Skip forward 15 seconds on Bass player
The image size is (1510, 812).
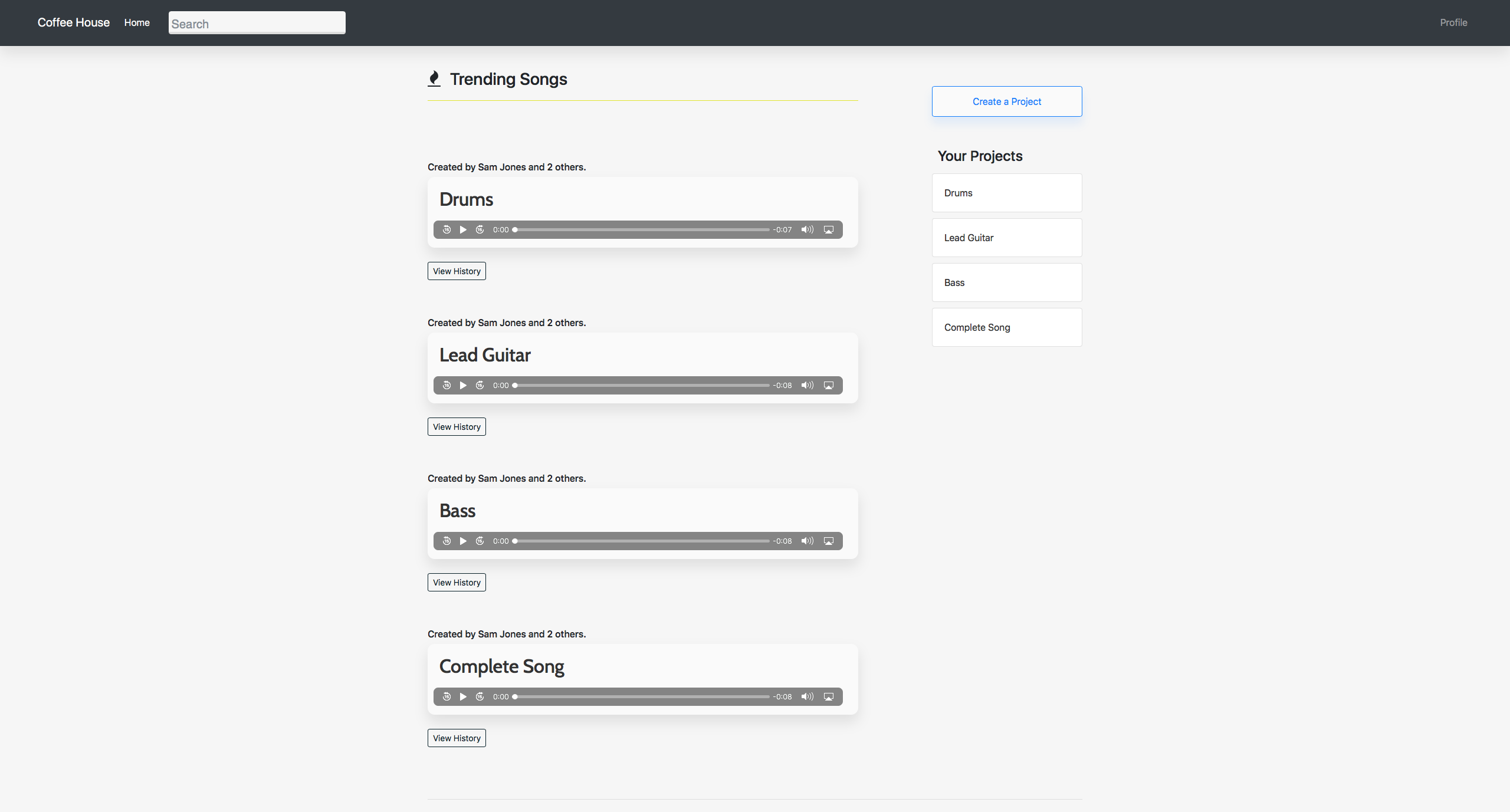tap(480, 541)
